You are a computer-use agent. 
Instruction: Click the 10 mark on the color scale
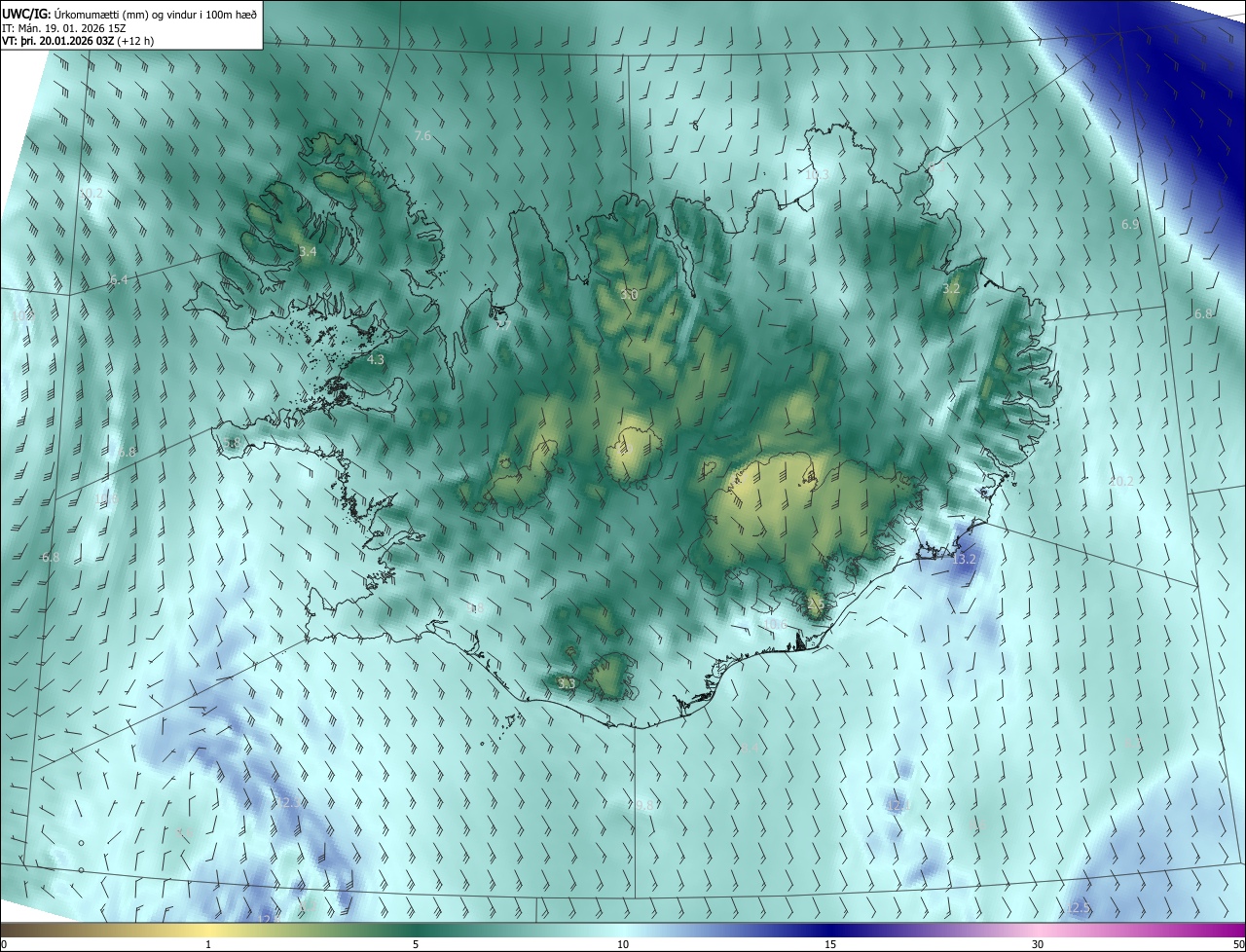pyautogui.click(x=623, y=944)
